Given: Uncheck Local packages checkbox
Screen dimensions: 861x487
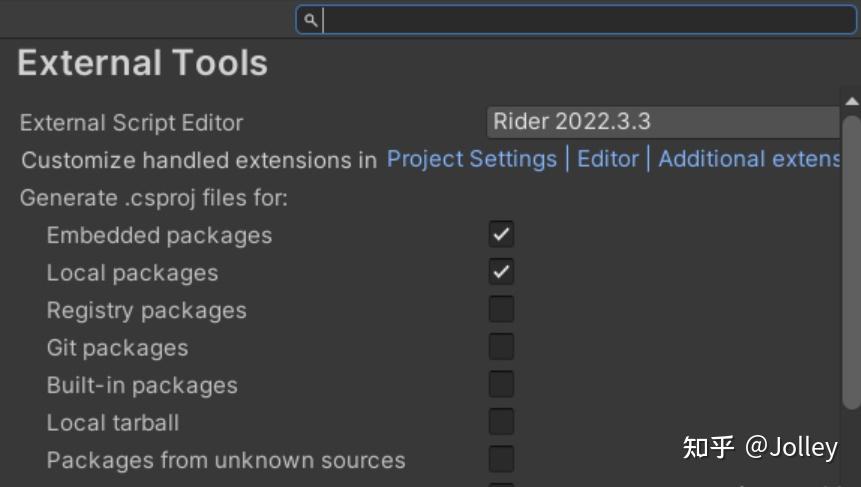Looking at the screenshot, I should [501, 272].
